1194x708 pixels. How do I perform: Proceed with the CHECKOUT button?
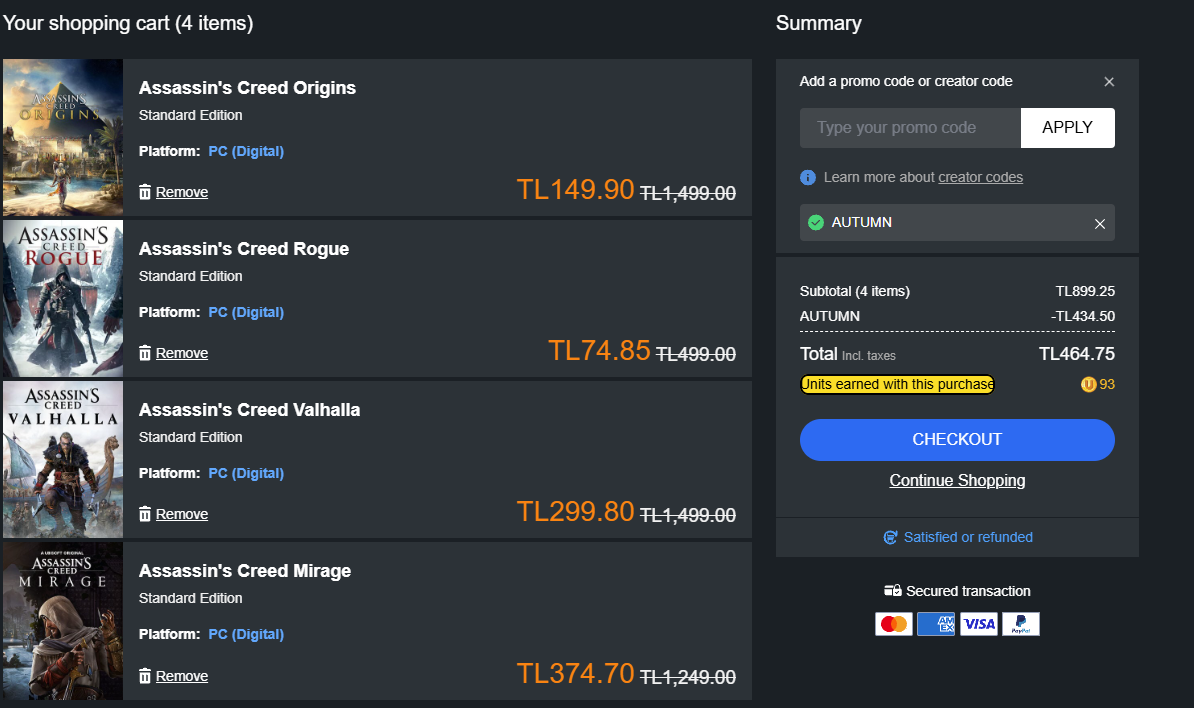point(957,440)
